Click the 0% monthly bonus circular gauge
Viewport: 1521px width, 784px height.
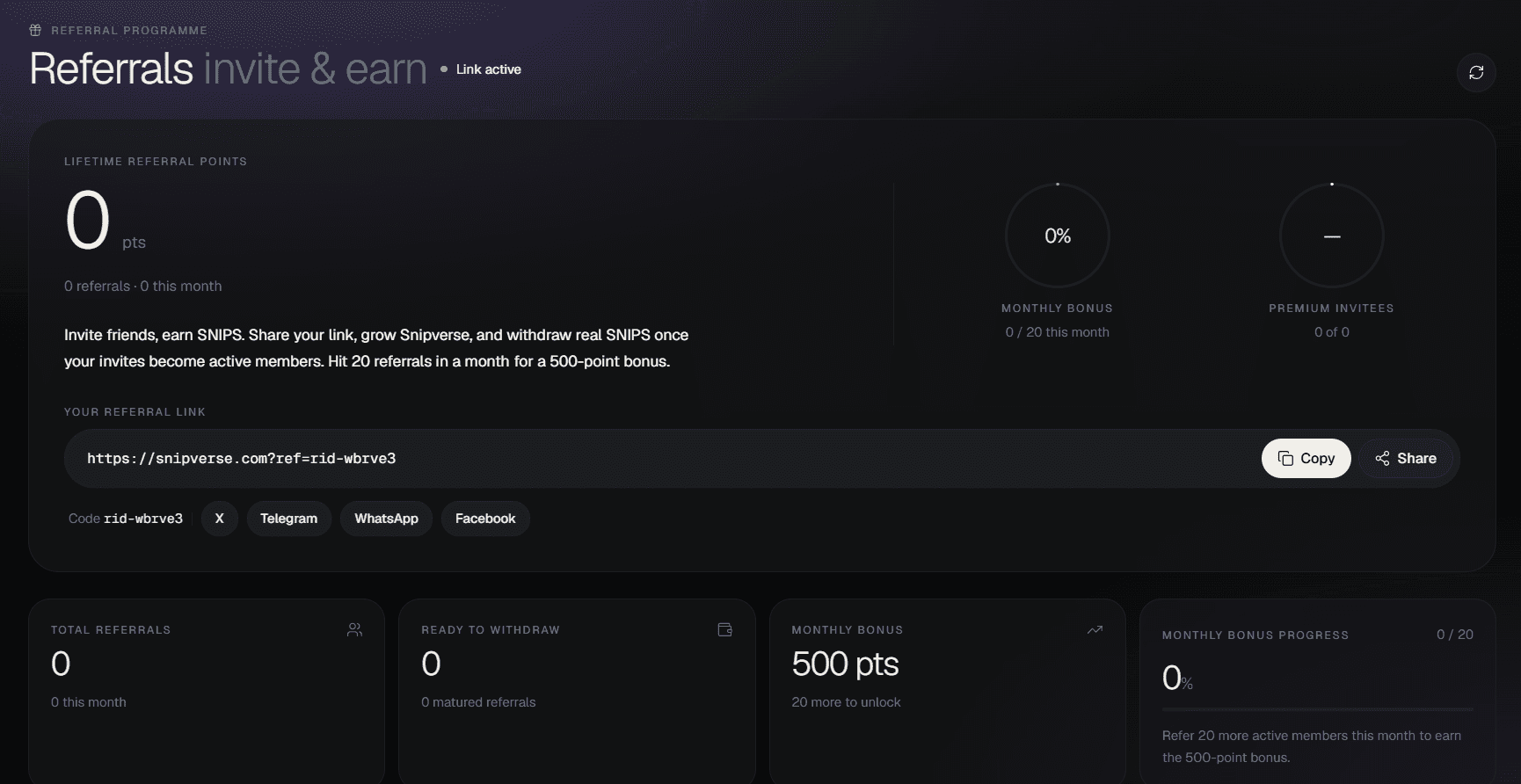coord(1058,236)
